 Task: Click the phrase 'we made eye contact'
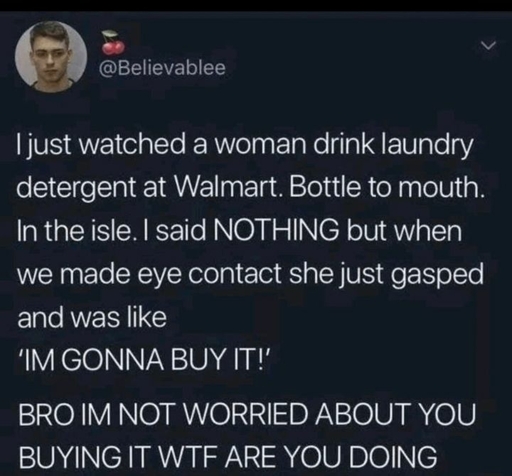(150, 273)
